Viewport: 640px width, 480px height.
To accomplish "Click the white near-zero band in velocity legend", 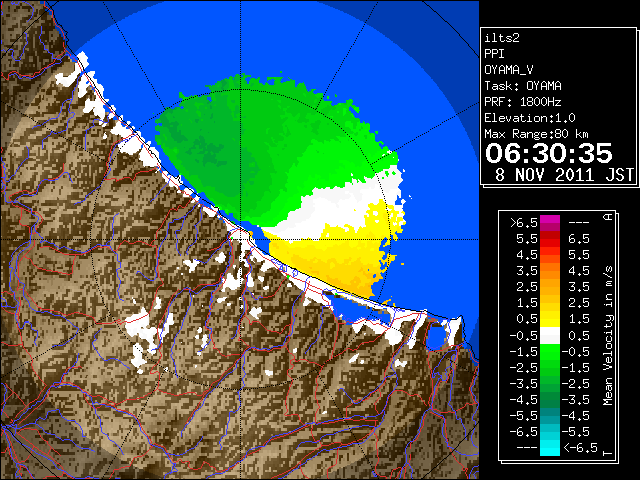I will [x=550, y=336].
